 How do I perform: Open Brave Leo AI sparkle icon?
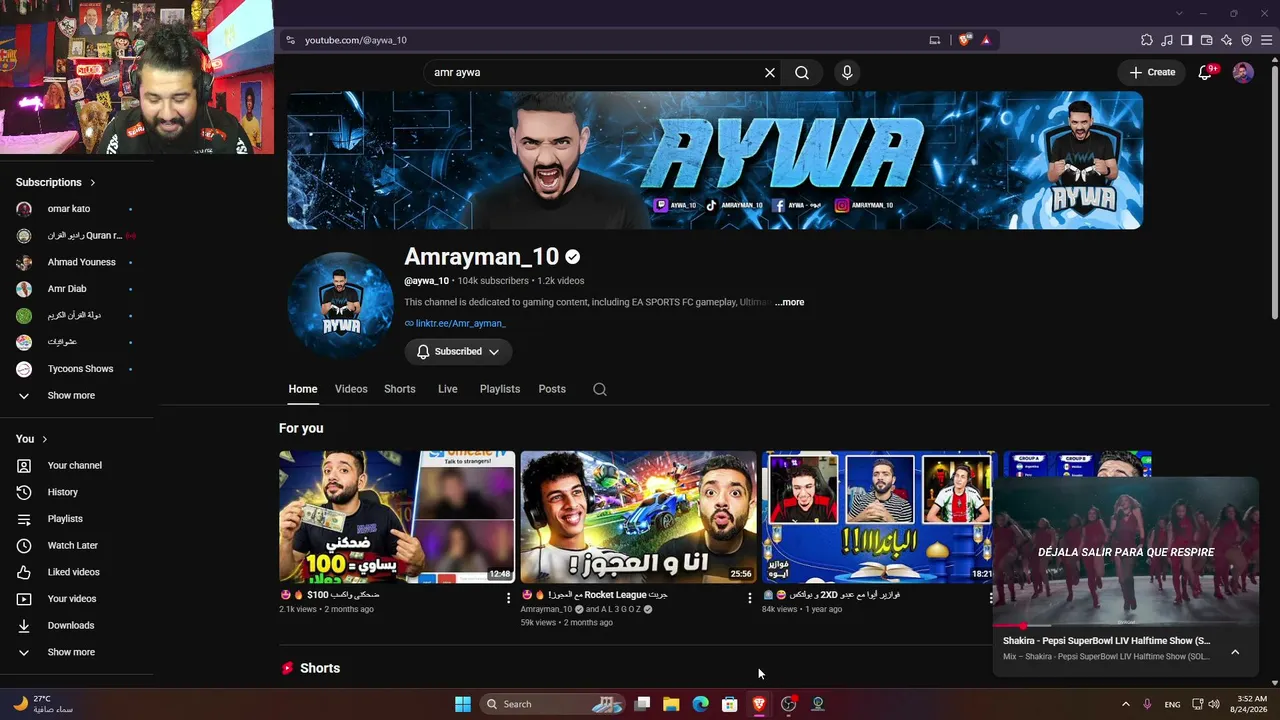click(1227, 40)
